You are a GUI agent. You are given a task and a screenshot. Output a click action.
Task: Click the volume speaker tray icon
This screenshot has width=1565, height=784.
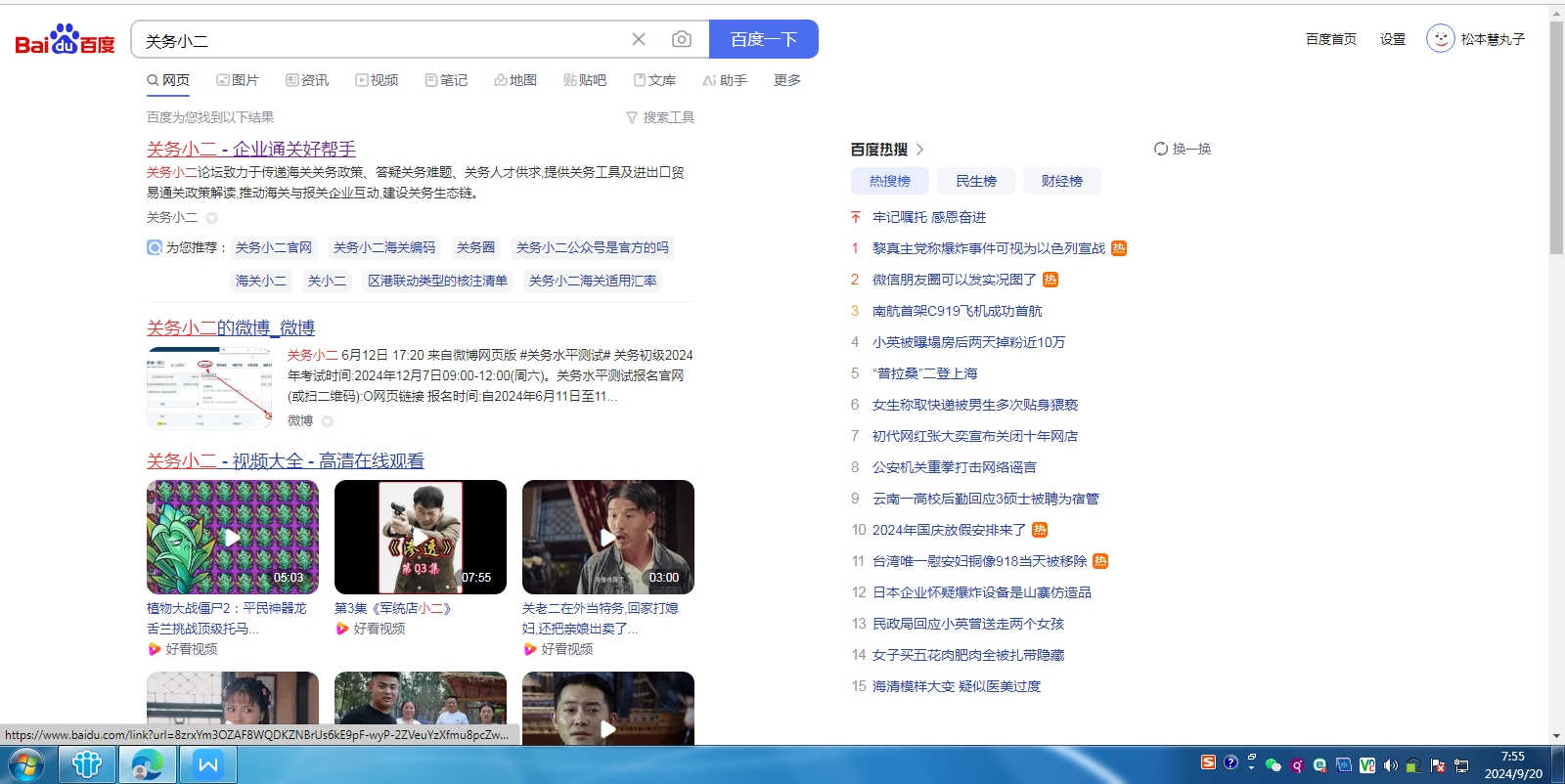1390,765
